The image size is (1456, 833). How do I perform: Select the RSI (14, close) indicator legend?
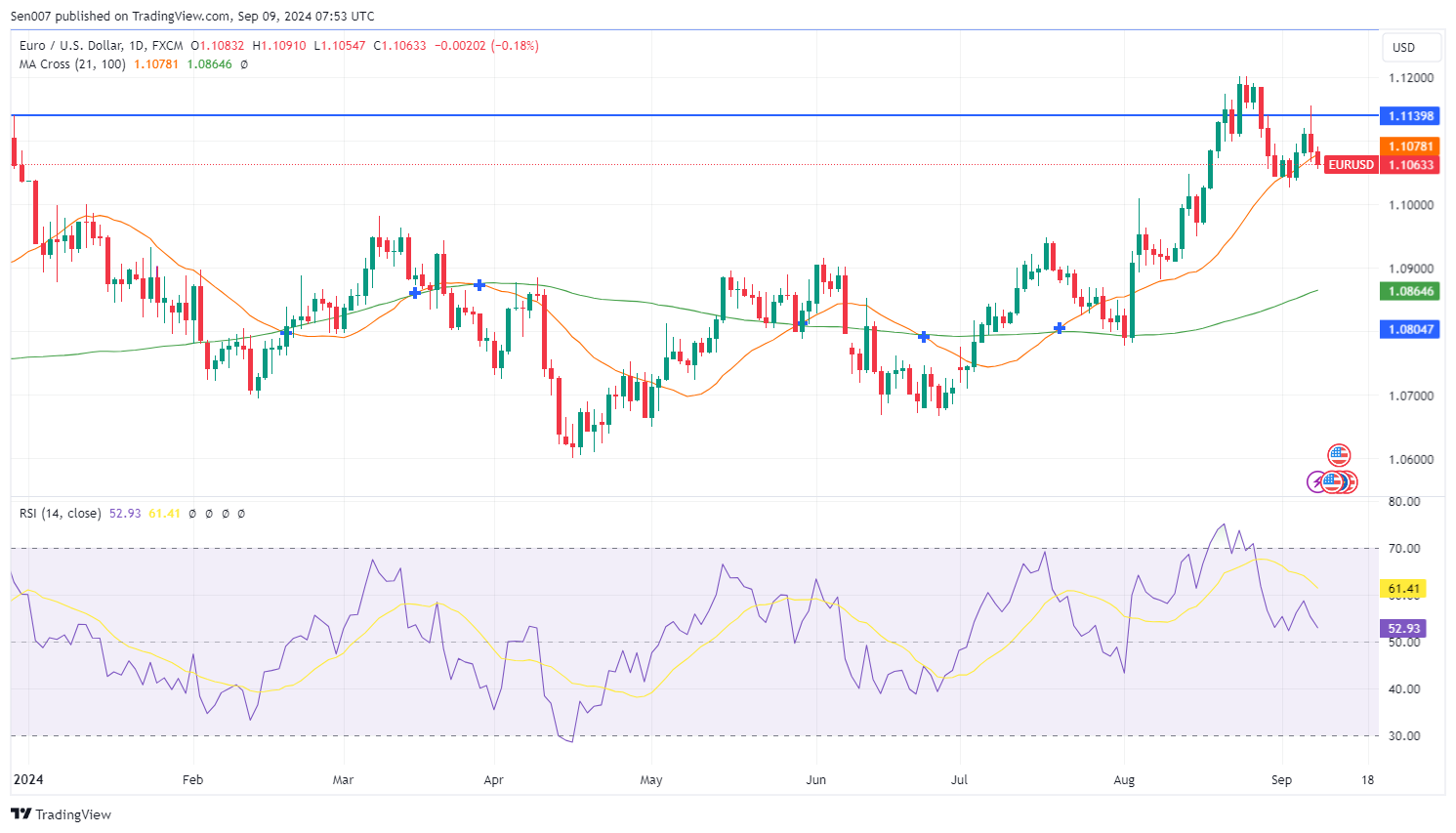point(60,514)
